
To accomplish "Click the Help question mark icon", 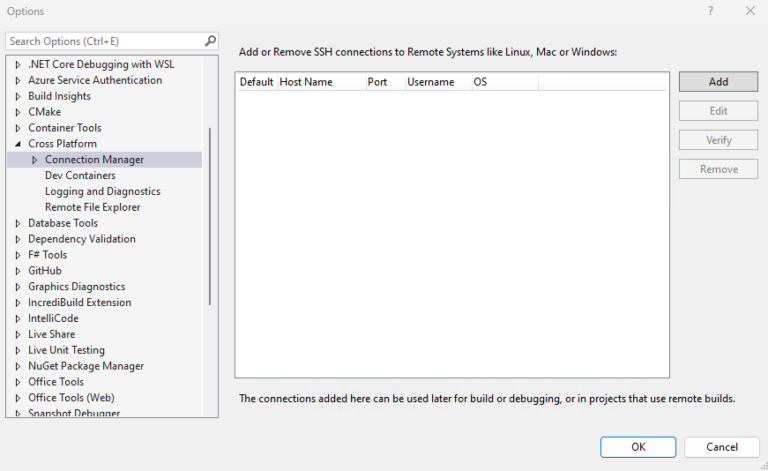I will pyautogui.click(x=711, y=11).
